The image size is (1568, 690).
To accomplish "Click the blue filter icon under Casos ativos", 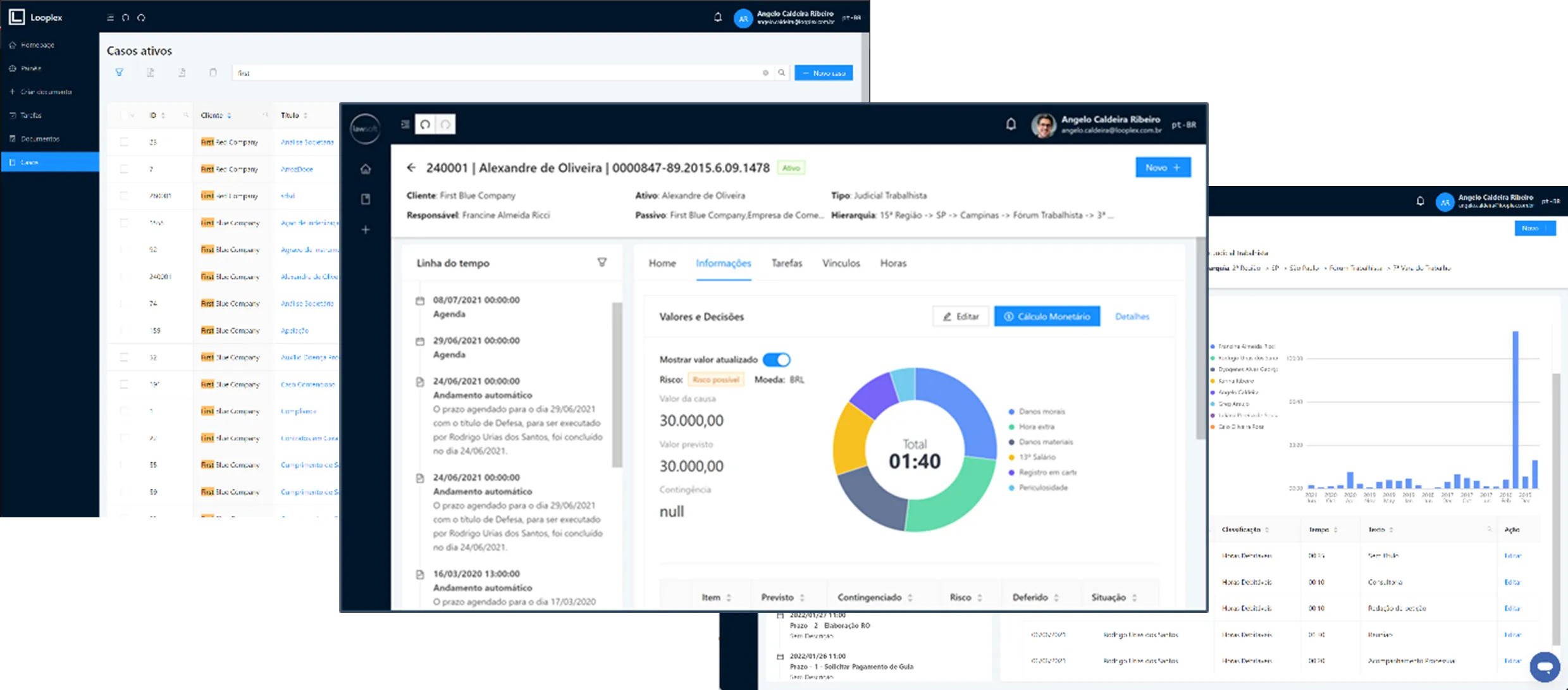I will click(119, 73).
